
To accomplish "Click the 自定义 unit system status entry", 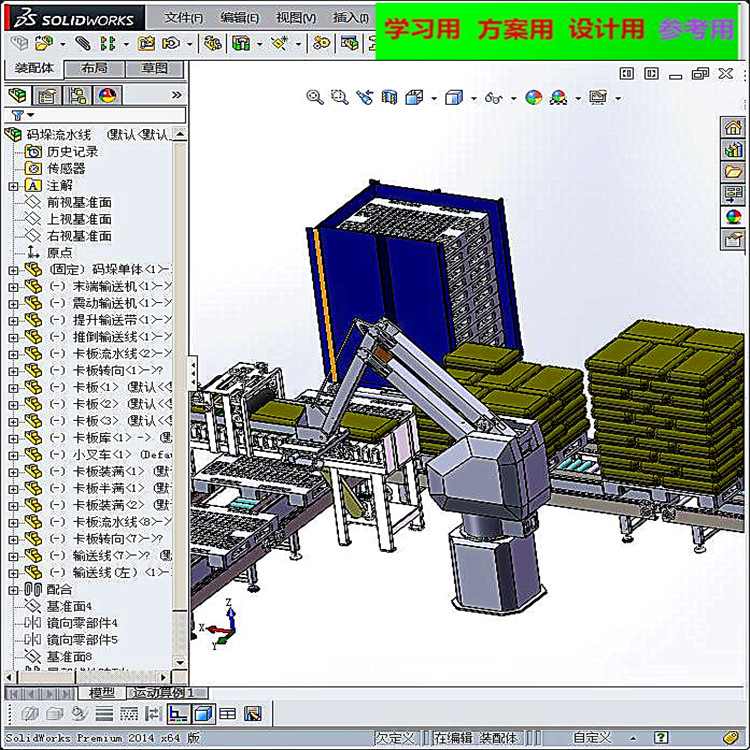I will tap(592, 738).
